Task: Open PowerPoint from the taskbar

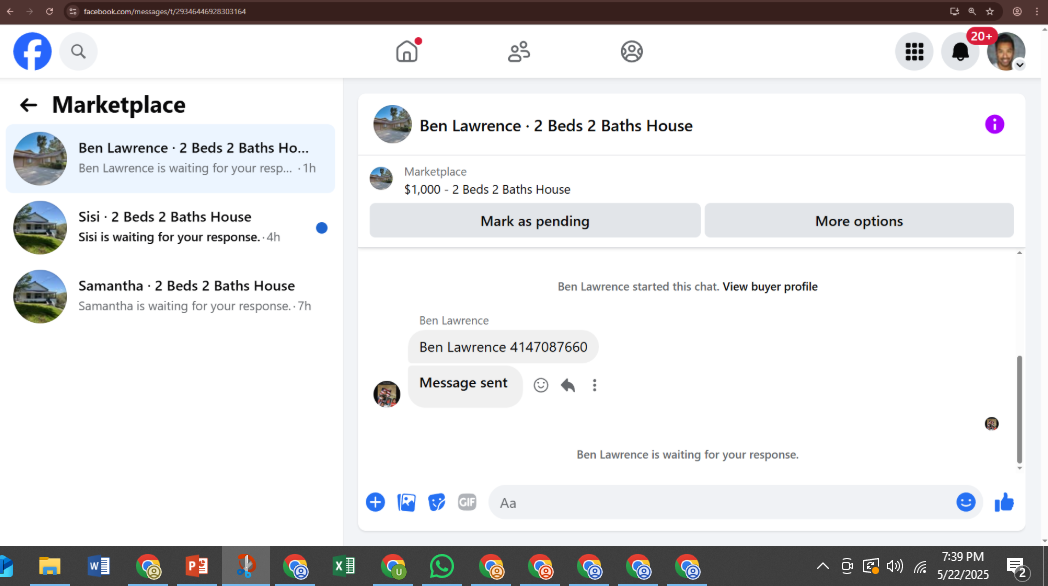Action: (x=197, y=567)
